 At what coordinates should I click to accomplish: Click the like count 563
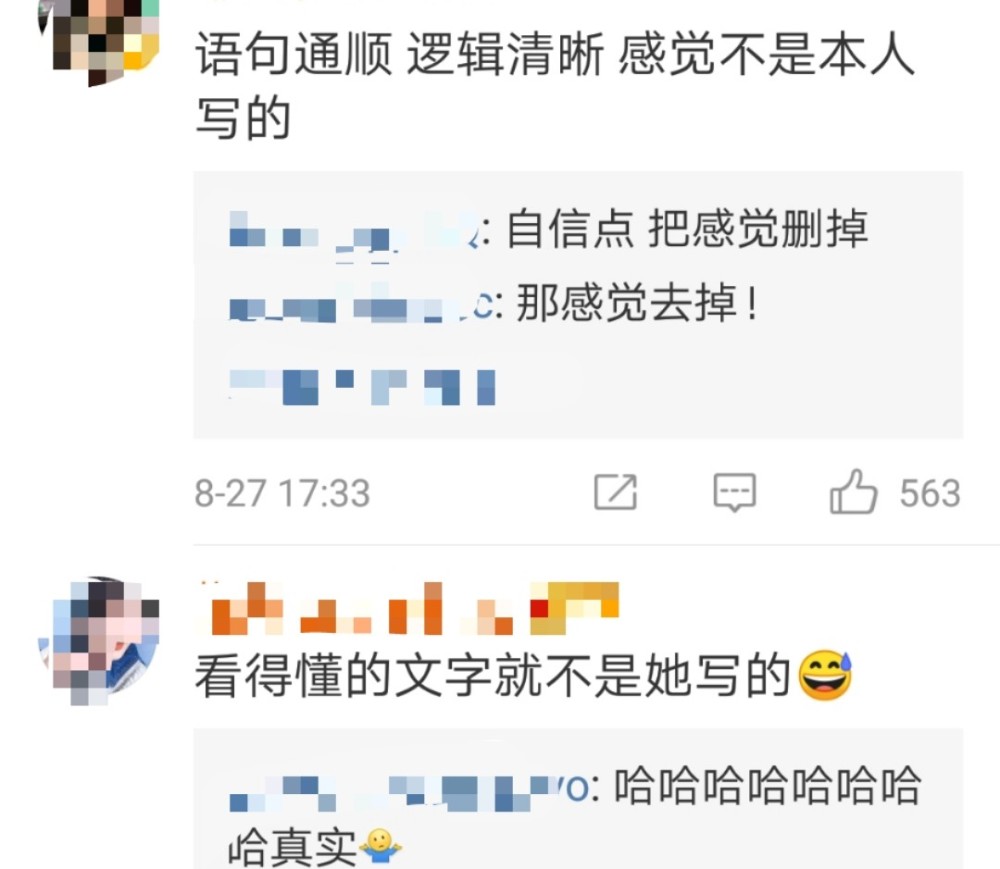[x=930, y=493]
